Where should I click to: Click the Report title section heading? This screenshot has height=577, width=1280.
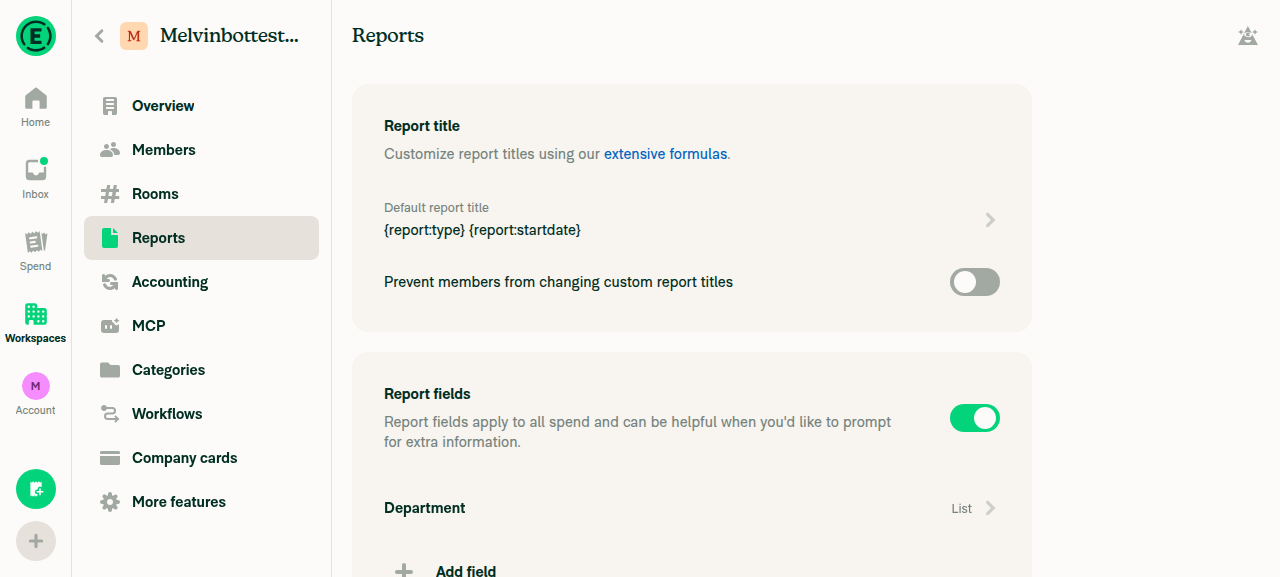coord(422,126)
